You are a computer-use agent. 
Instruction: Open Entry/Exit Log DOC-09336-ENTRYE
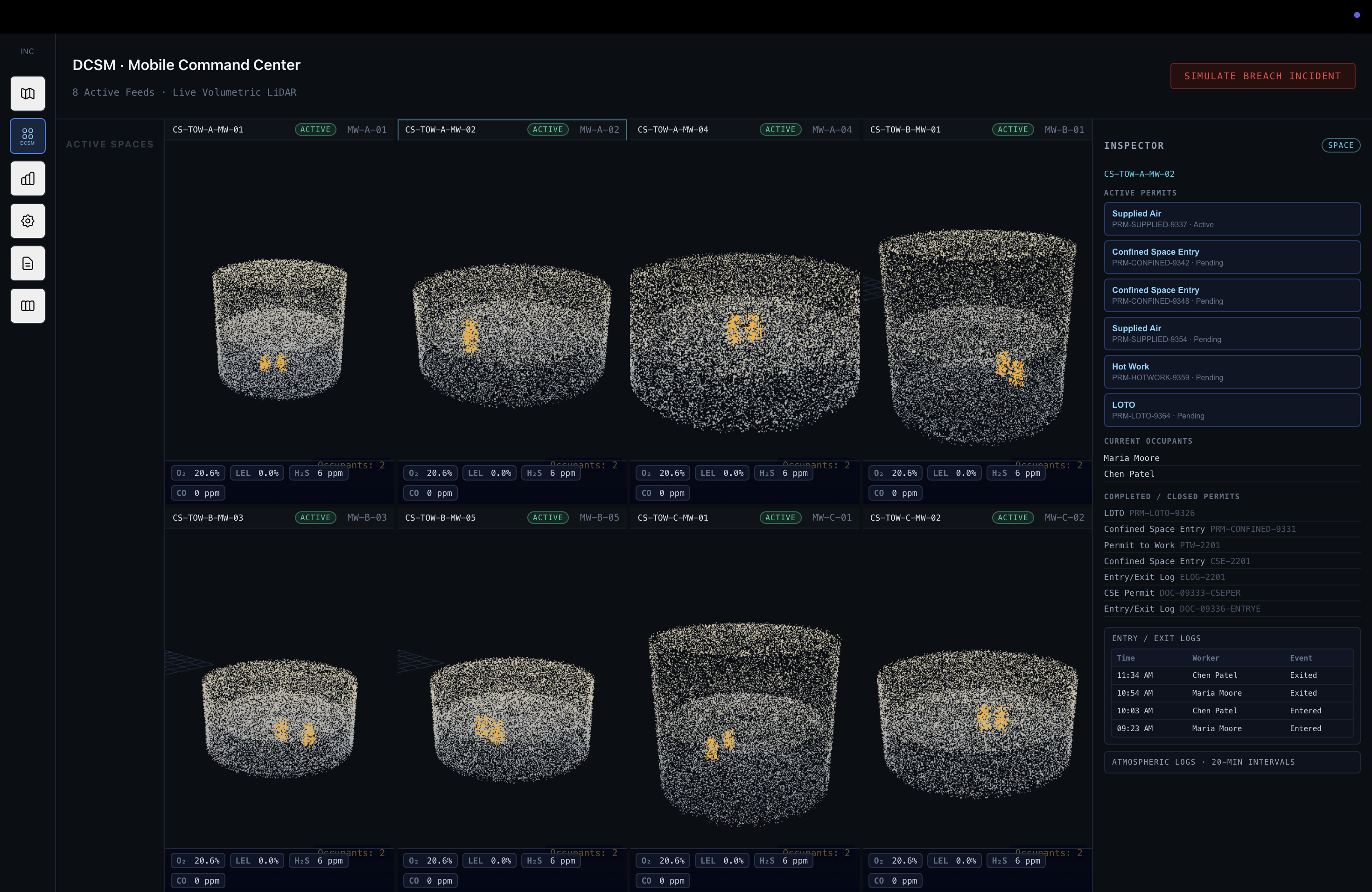click(1232, 609)
